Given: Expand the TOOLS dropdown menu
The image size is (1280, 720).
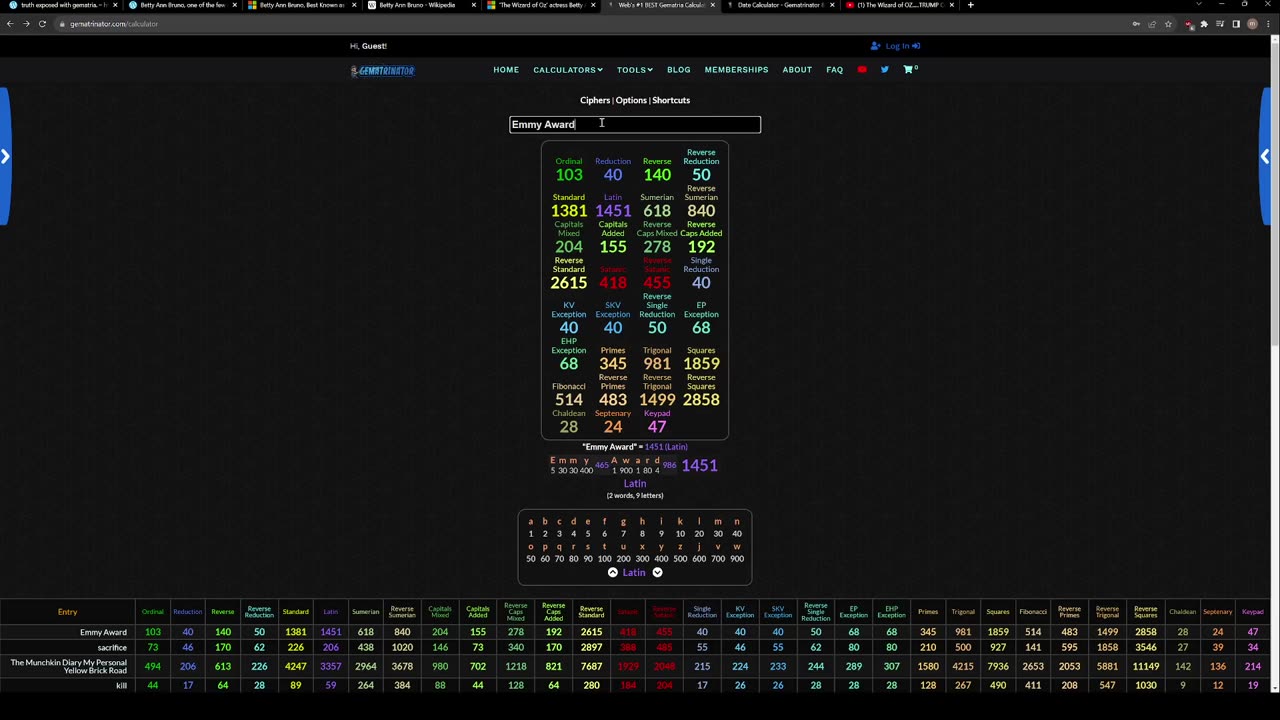Looking at the screenshot, I should click(634, 70).
